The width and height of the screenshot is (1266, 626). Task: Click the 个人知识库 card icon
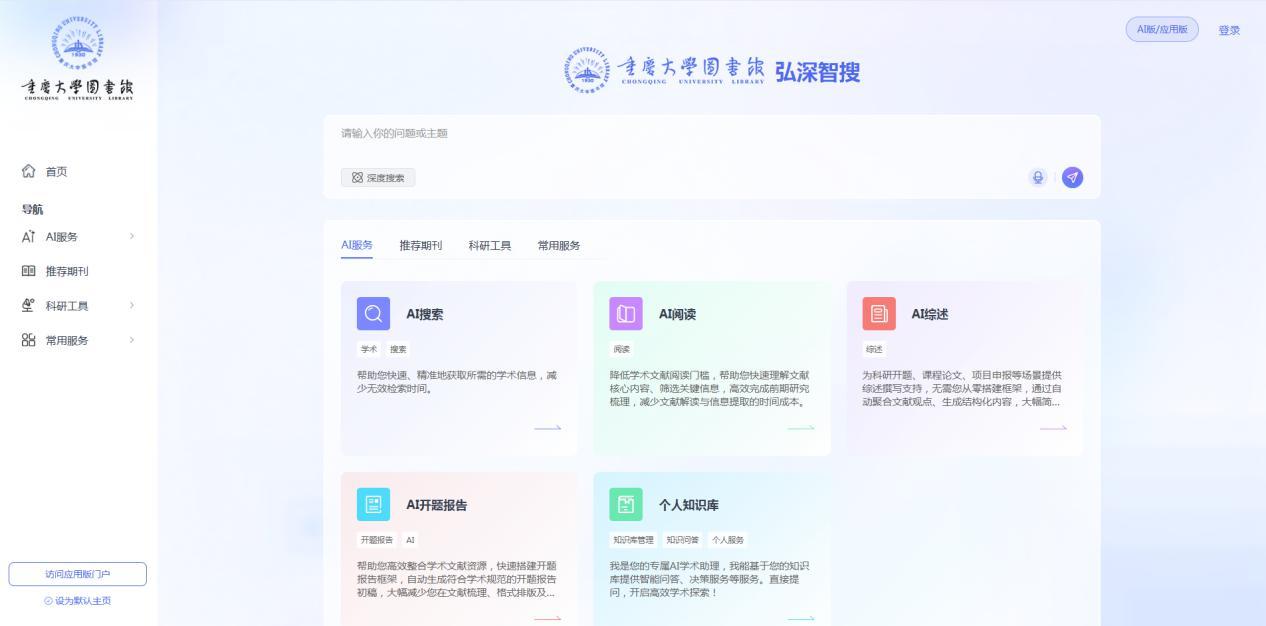[x=626, y=505]
